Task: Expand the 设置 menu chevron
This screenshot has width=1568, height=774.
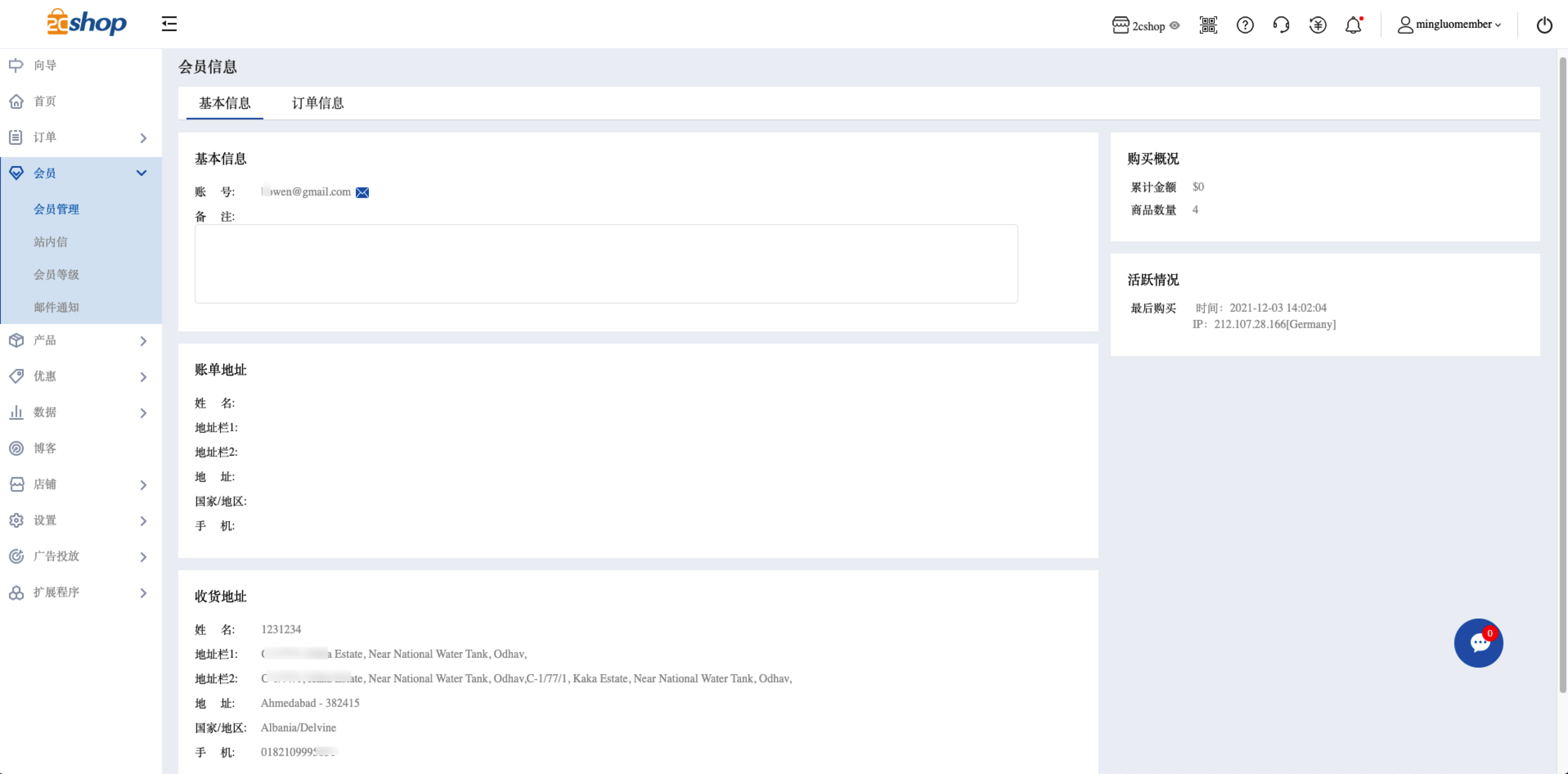Action: pos(144,521)
